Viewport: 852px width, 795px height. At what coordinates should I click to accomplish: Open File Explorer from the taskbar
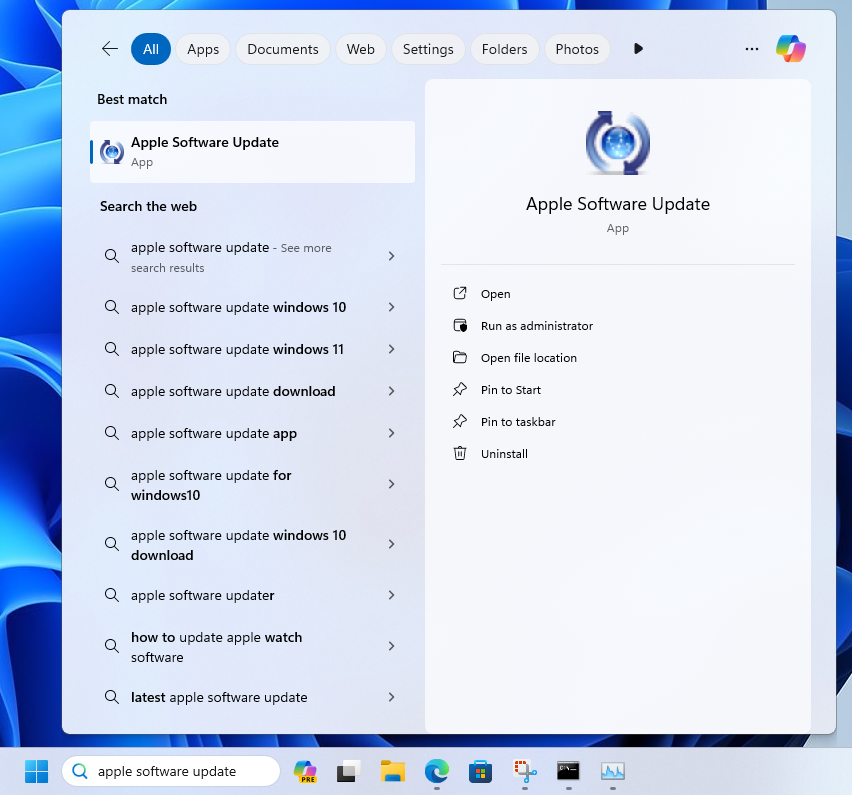(x=393, y=771)
